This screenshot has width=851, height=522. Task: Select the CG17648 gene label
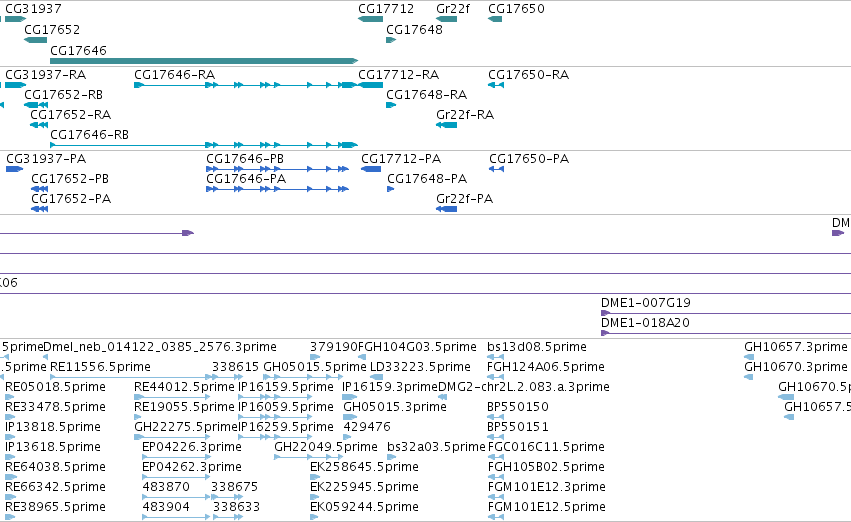414,29
